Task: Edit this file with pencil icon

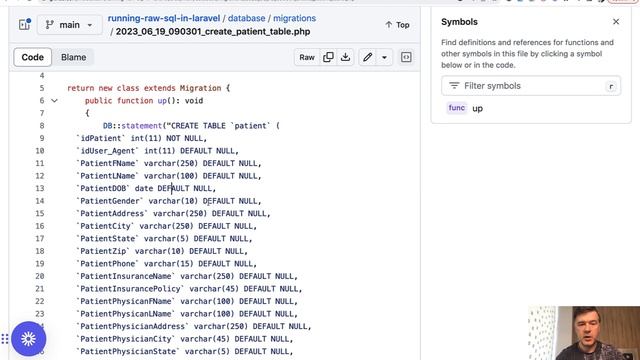Action: coord(367,57)
